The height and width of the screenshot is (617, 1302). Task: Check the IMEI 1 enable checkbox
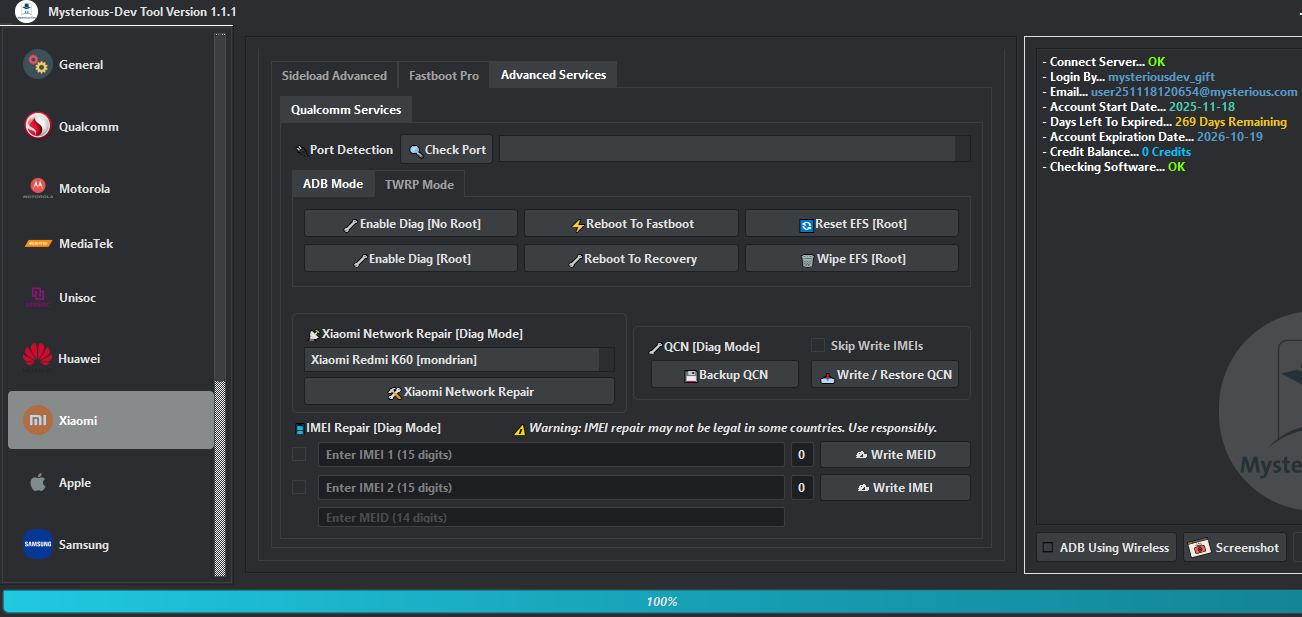pos(298,453)
